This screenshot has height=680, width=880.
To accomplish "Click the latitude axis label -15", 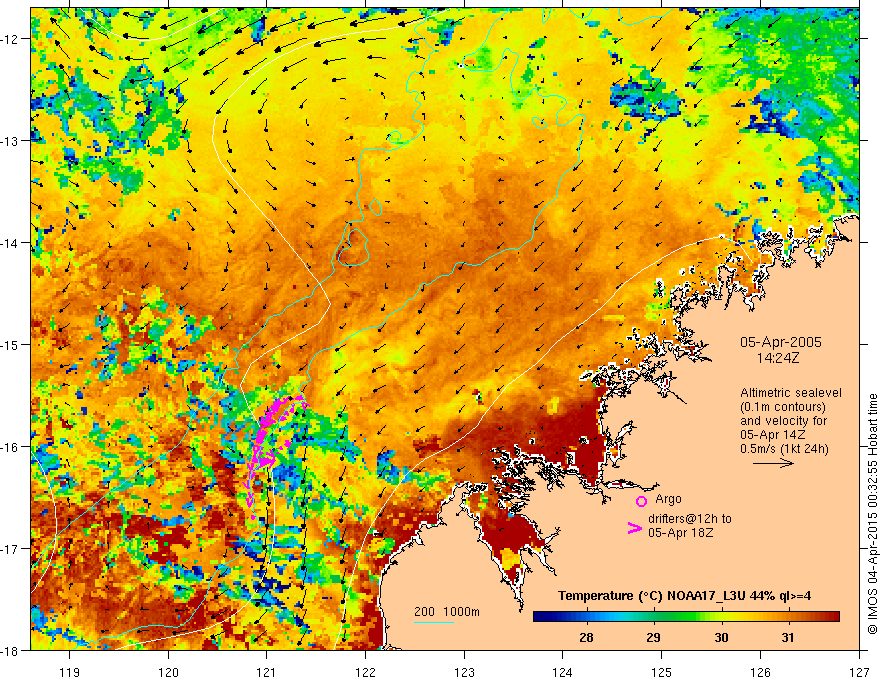I will 11,344.
